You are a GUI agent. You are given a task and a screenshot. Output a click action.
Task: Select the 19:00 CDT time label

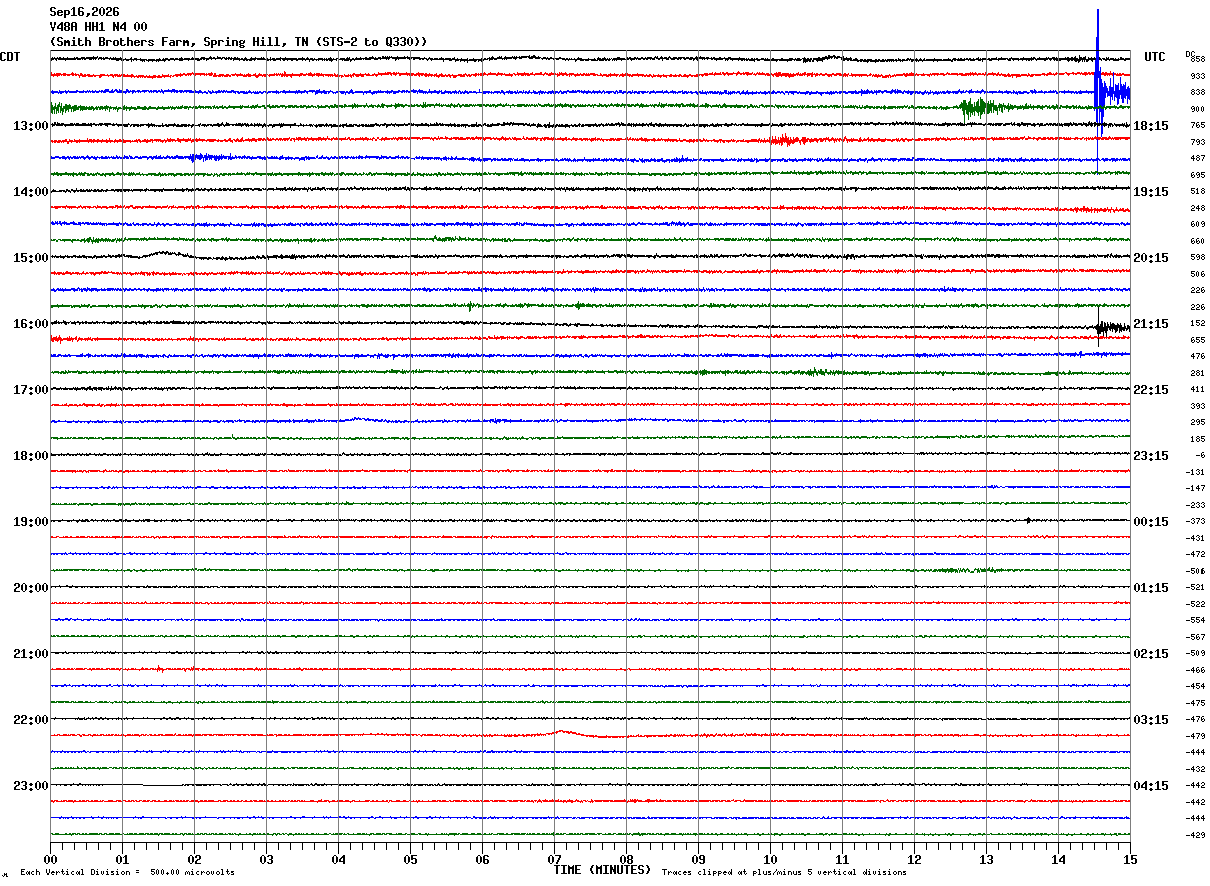[x=31, y=522]
